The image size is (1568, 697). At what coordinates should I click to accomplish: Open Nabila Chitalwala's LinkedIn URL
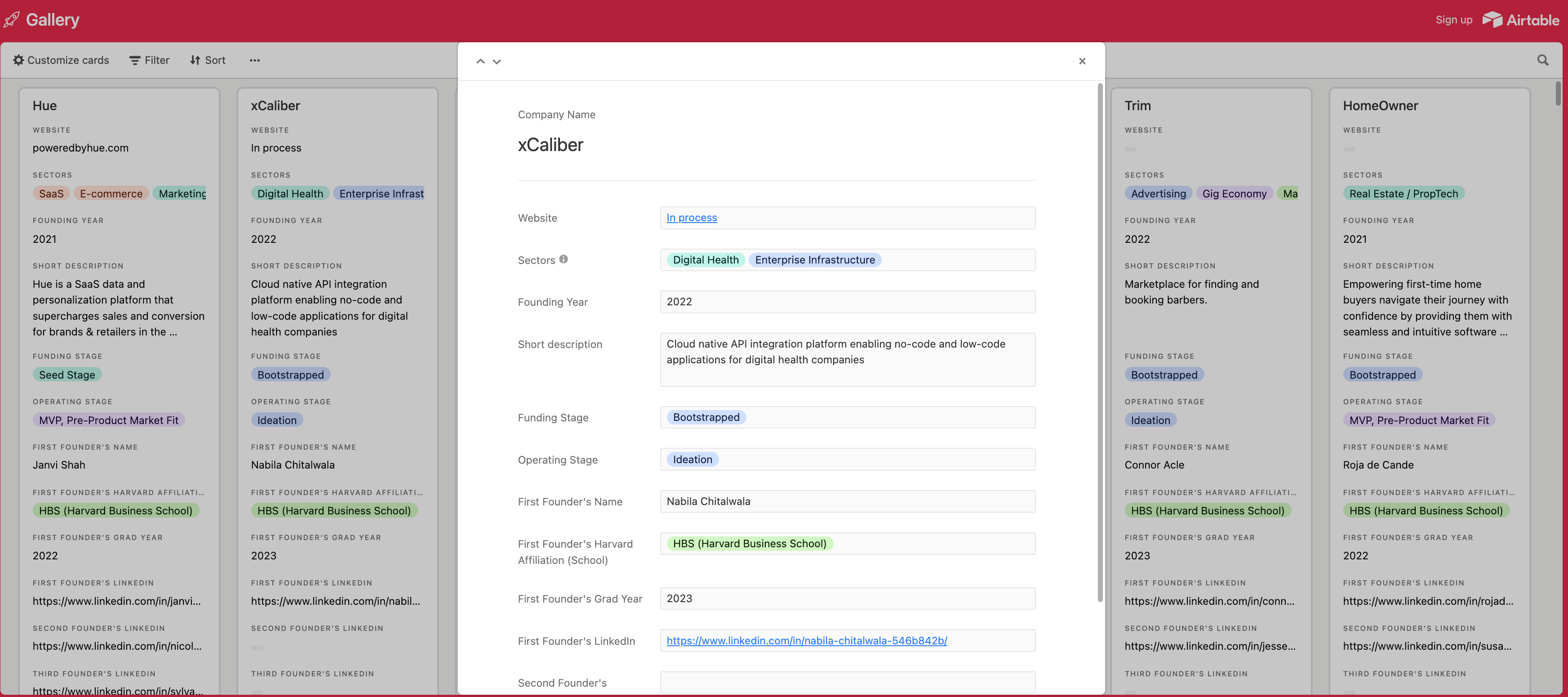[x=807, y=640]
